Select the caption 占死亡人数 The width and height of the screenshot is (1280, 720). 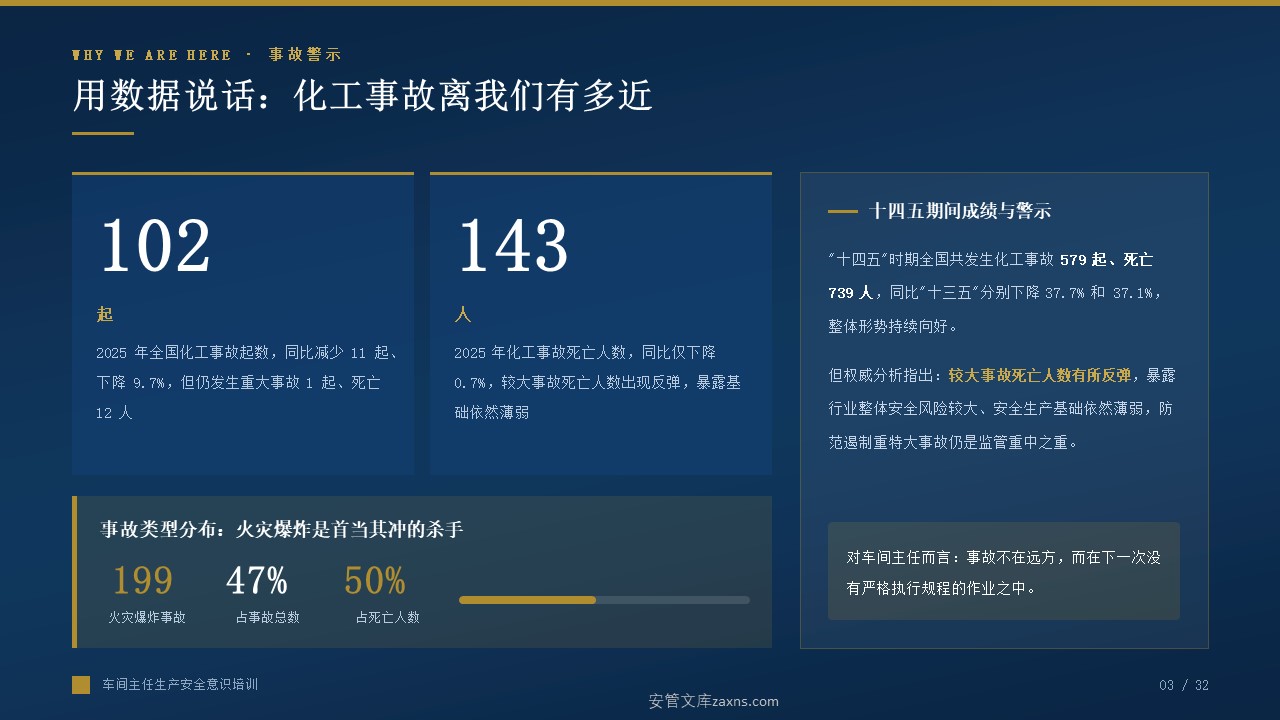tap(388, 618)
